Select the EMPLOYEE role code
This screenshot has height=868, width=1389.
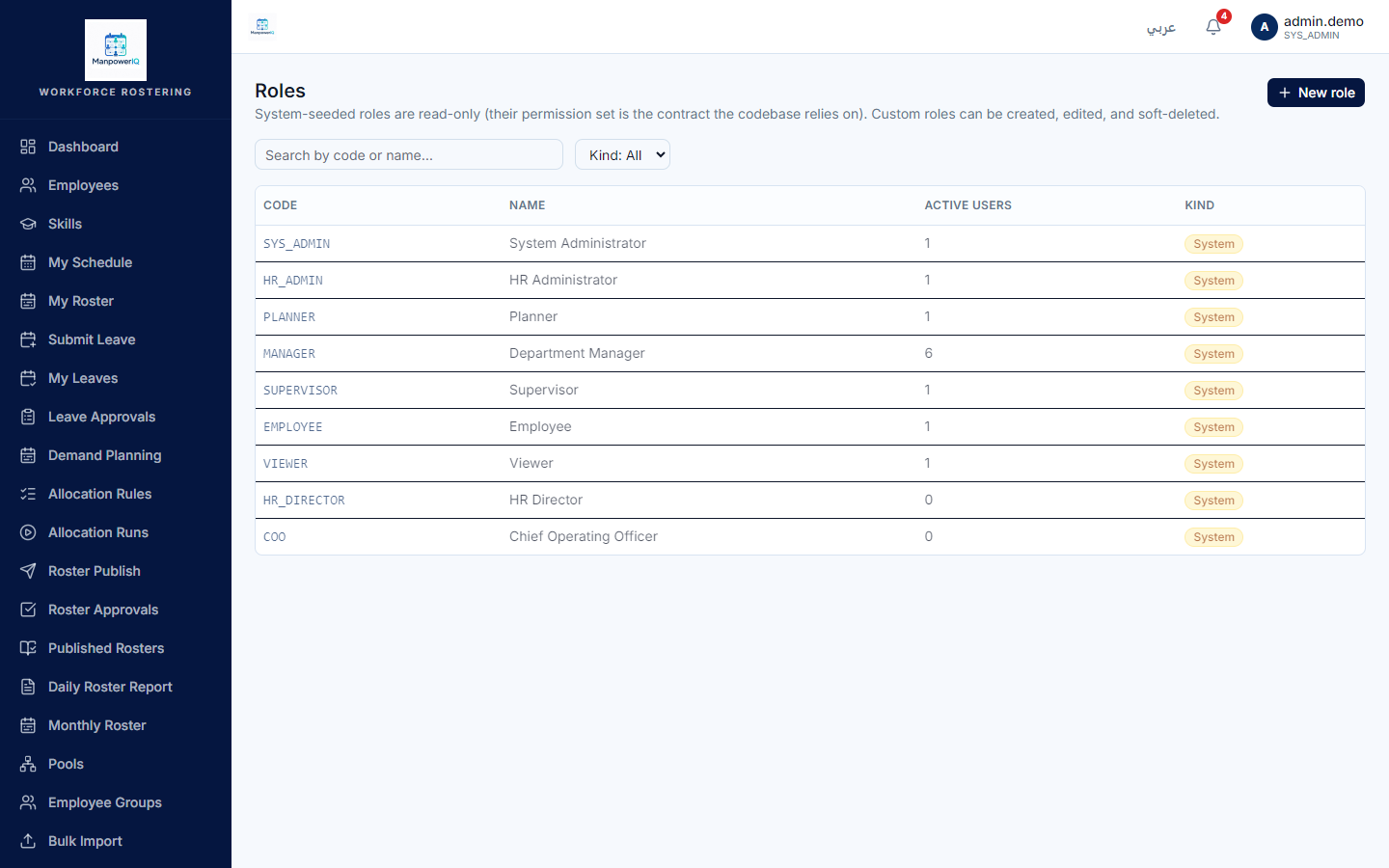(x=293, y=427)
